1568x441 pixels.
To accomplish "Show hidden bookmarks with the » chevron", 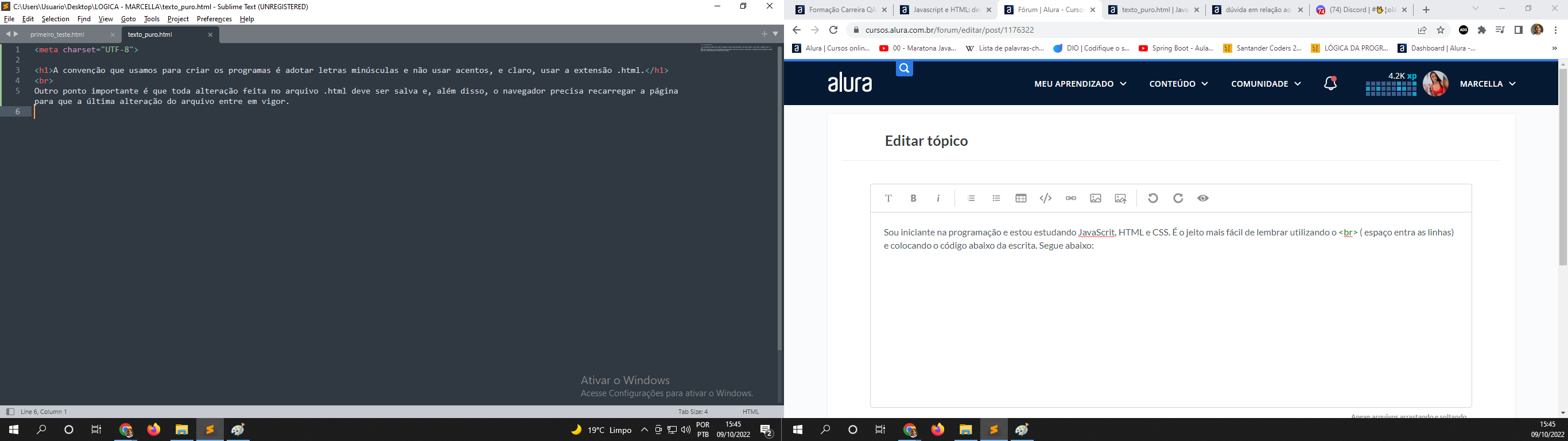I will coord(1554,48).
